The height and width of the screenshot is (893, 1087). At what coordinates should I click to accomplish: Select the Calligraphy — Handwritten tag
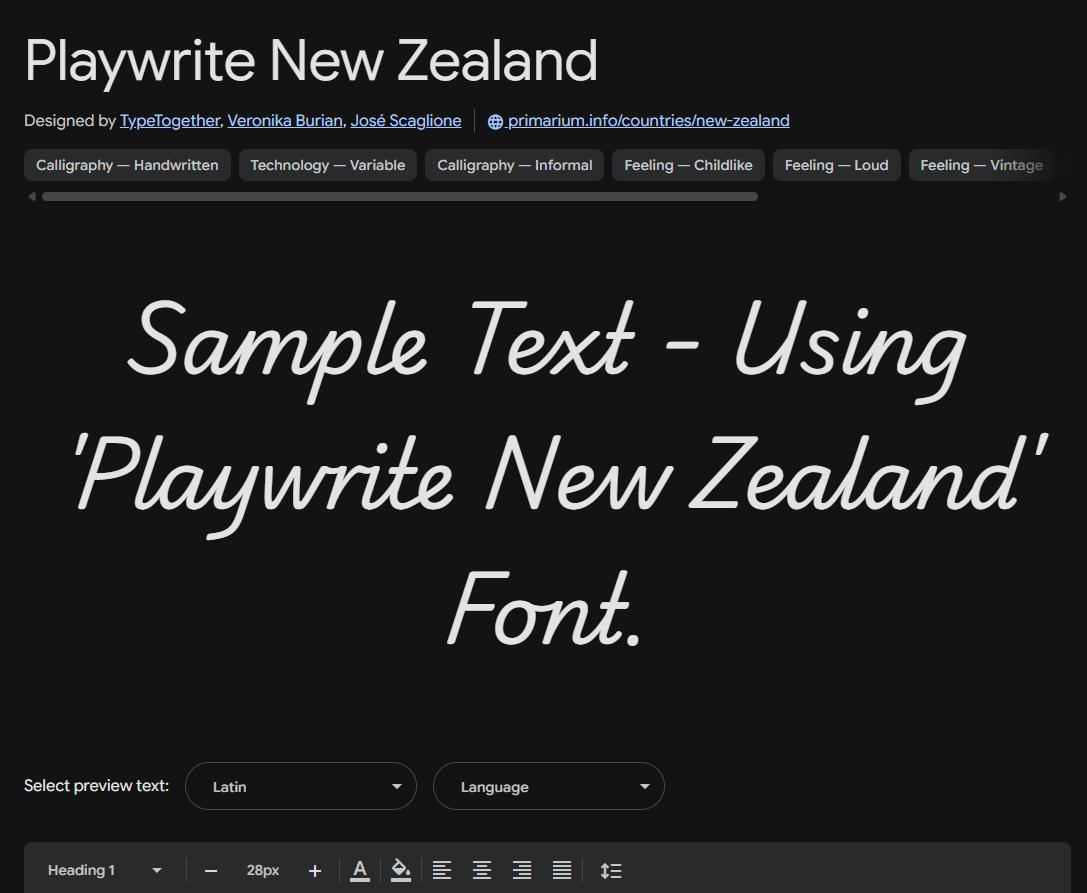pos(127,165)
